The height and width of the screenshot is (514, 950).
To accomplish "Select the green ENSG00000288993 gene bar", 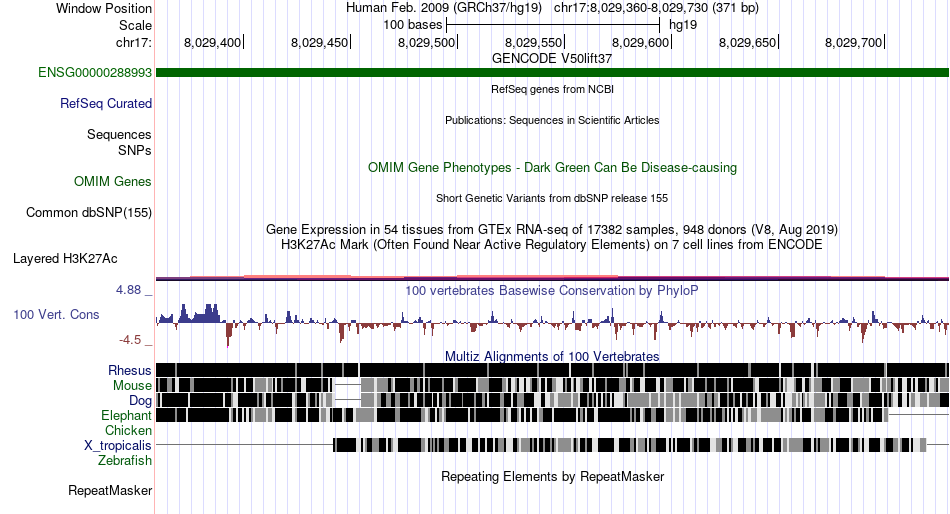I will [552, 73].
